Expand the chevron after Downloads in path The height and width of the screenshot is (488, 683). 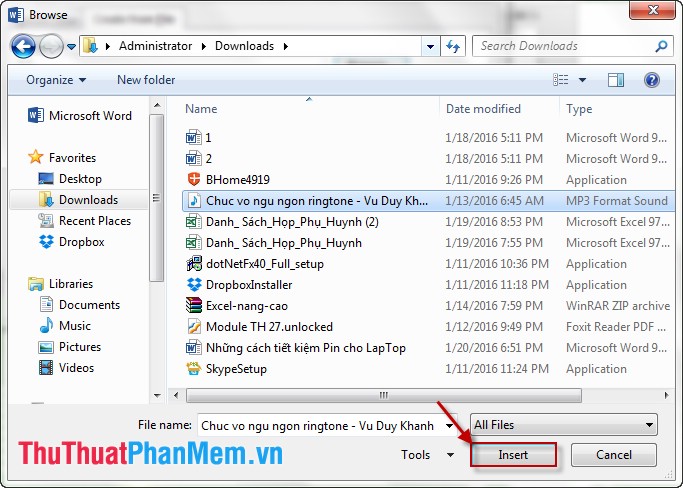coord(286,46)
